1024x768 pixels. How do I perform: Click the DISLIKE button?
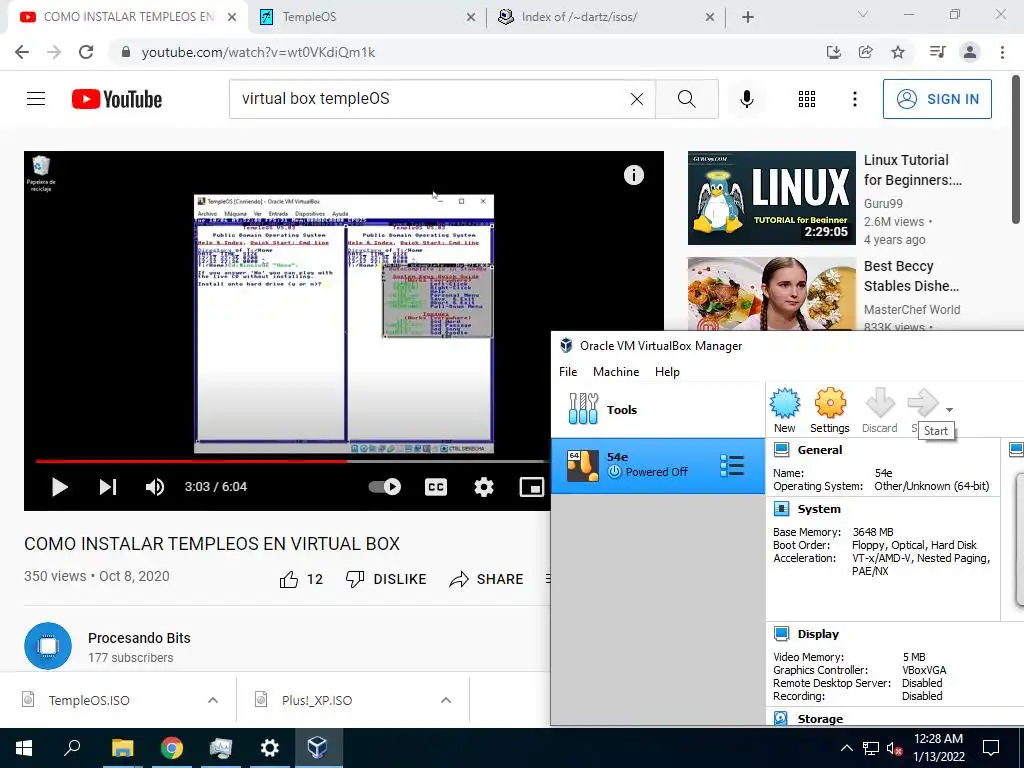pyautogui.click(x=386, y=579)
